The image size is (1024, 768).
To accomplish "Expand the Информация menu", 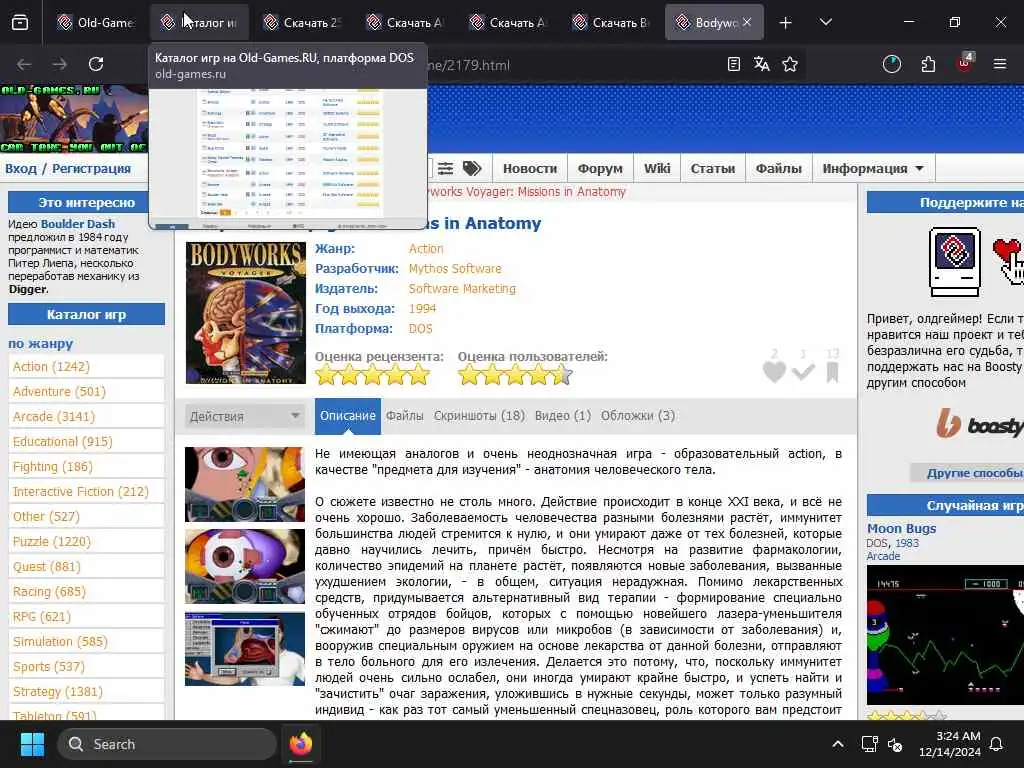I will tap(872, 168).
